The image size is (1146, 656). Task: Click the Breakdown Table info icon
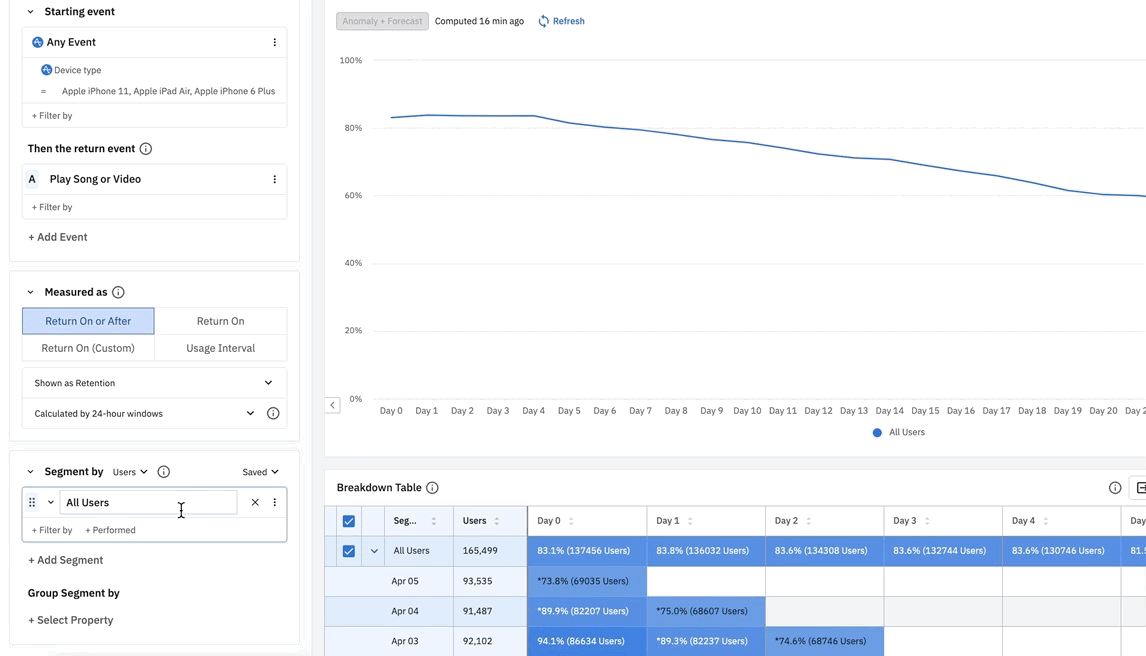[432, 488]
